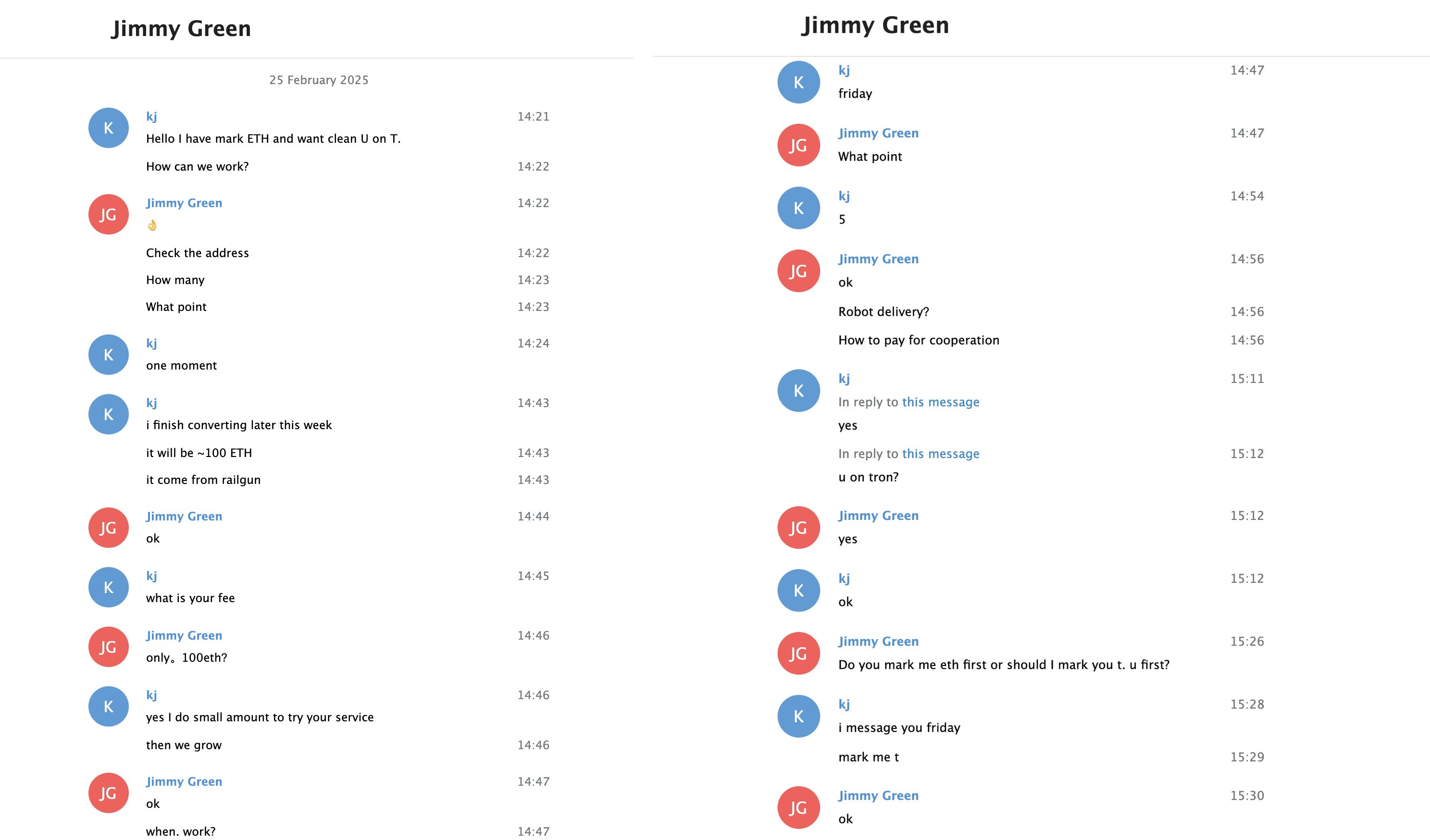Click message 'How to pay for cooperation'
This screenshot has width=1430, height=840.
coord(919,340)
